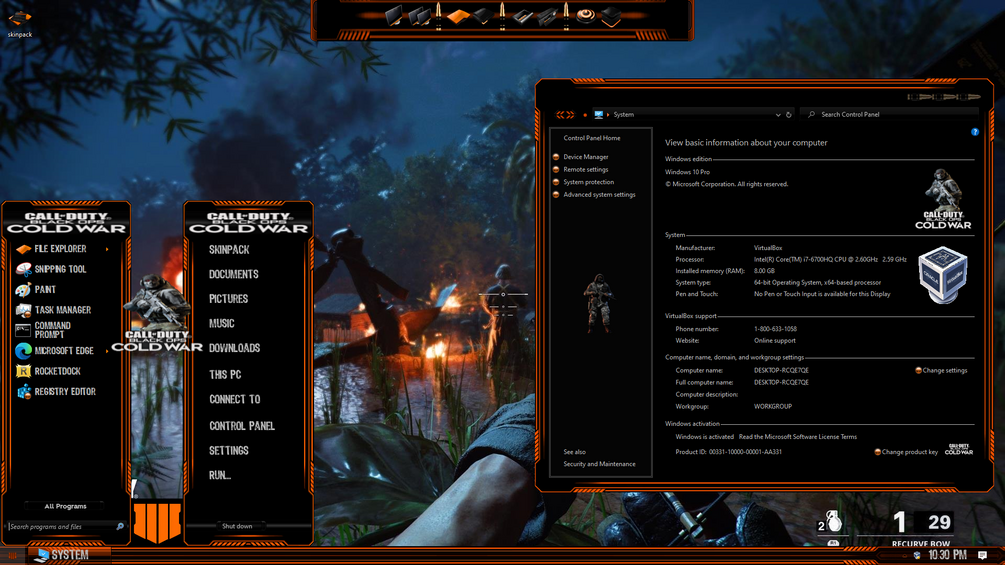Click All Programs button
The image size is (1005, 565).
65,506
